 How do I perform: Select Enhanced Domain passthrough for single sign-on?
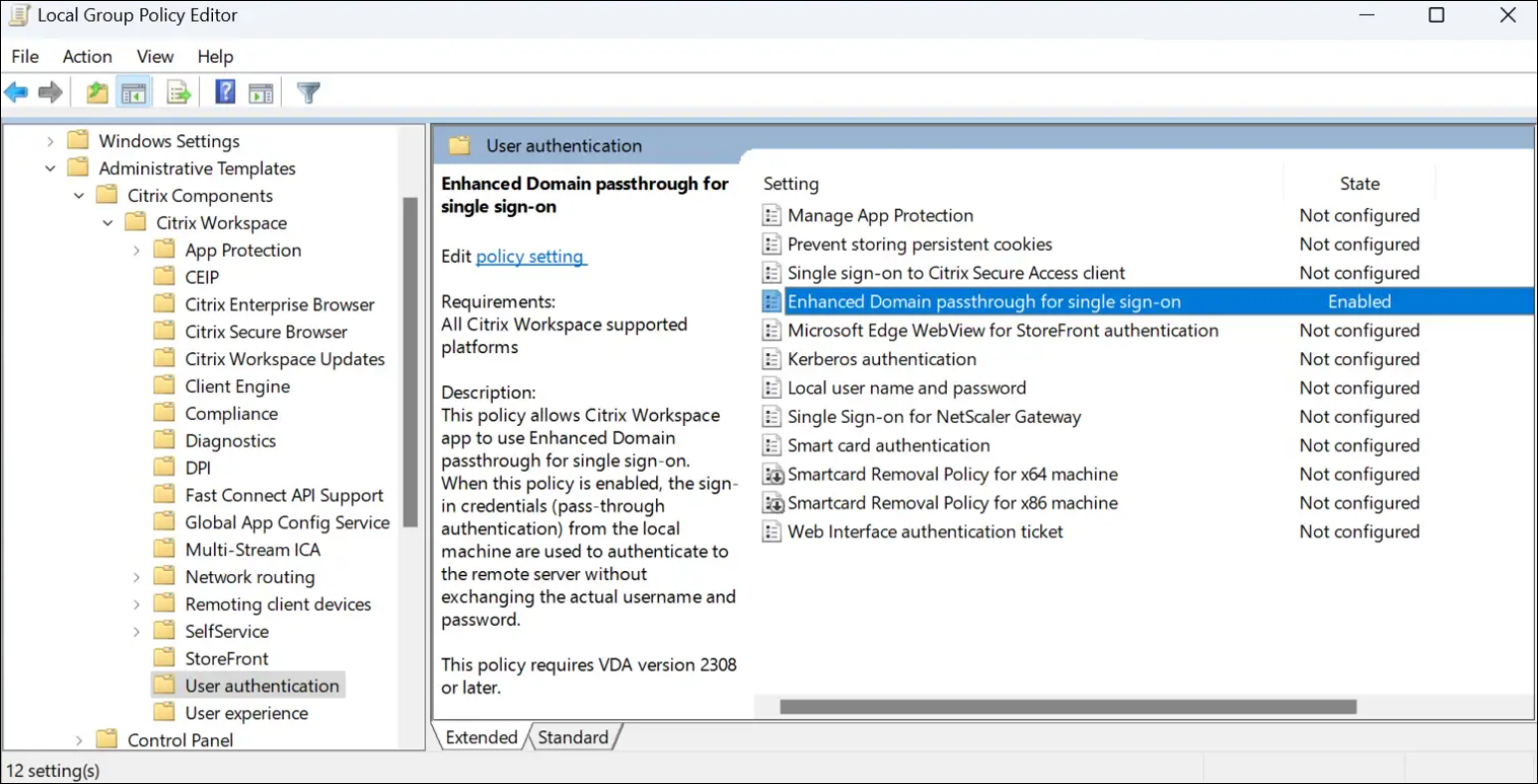[1147, 301]
